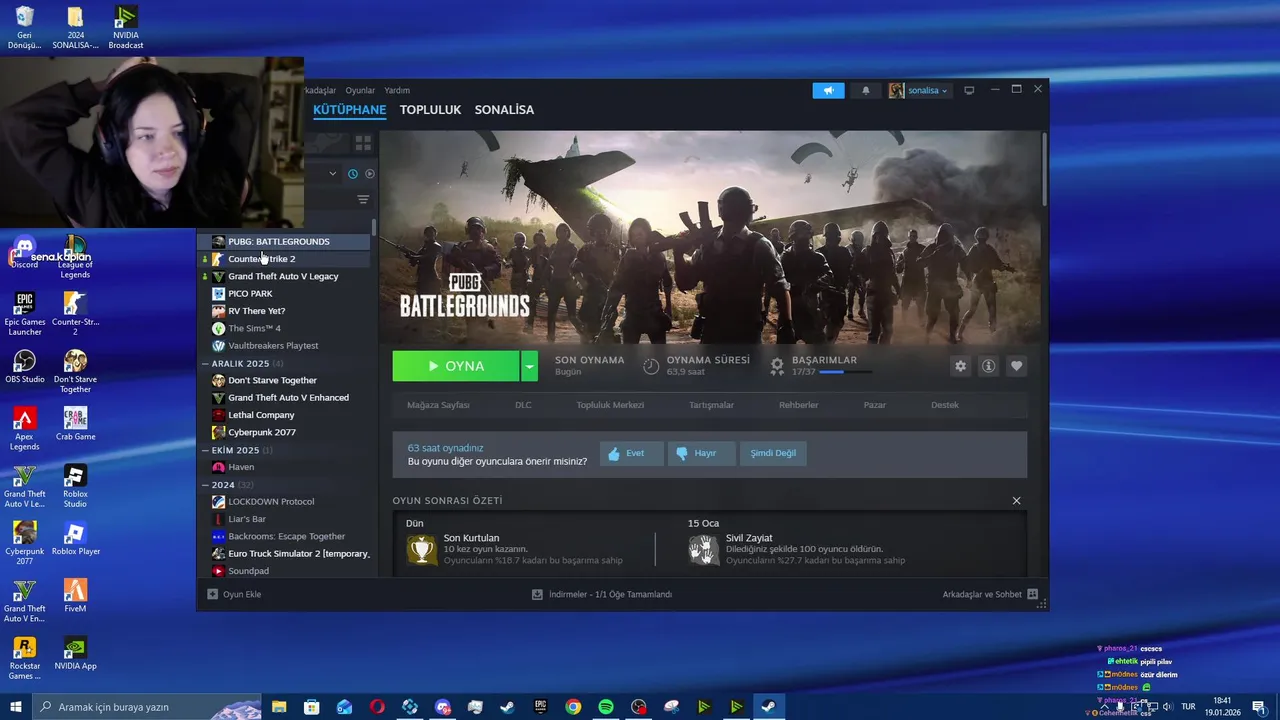The height and width of the screenshot is (720, 1280).
Task: Toggle sort by recent activity clock
Action: pyautogui.click(x=353, y=174)
